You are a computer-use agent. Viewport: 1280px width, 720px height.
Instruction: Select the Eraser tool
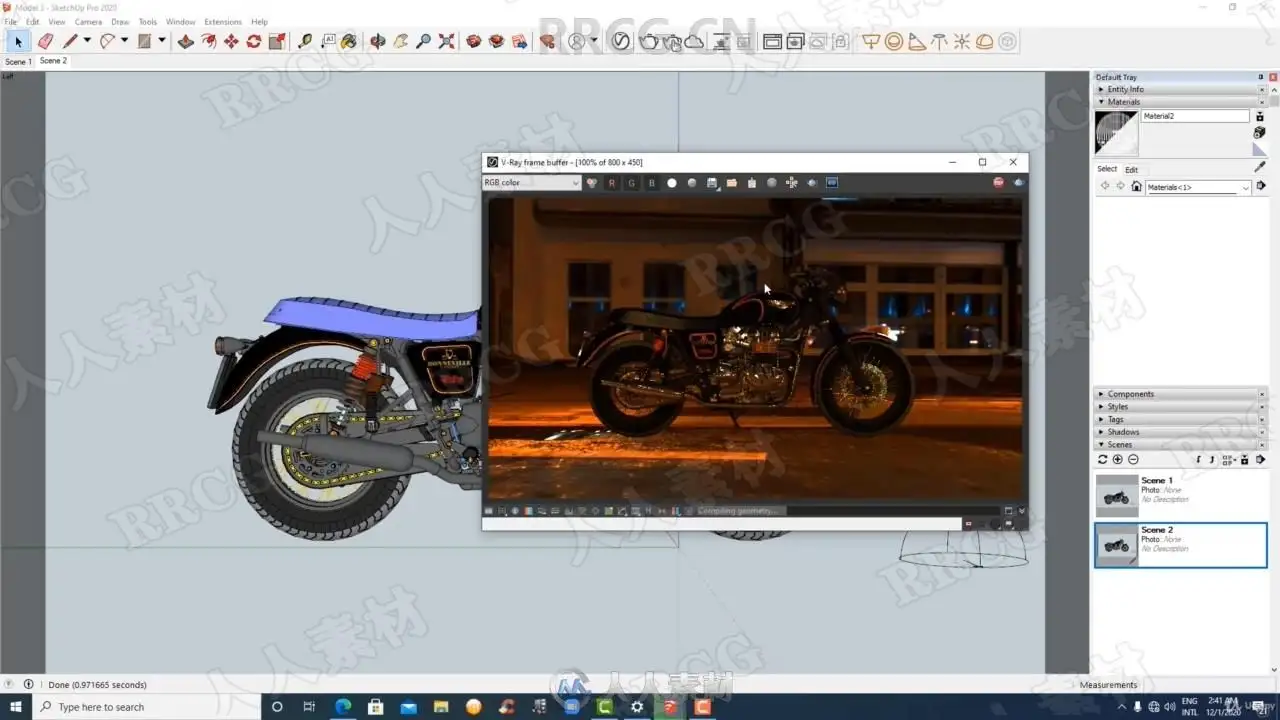pos(45,41)
